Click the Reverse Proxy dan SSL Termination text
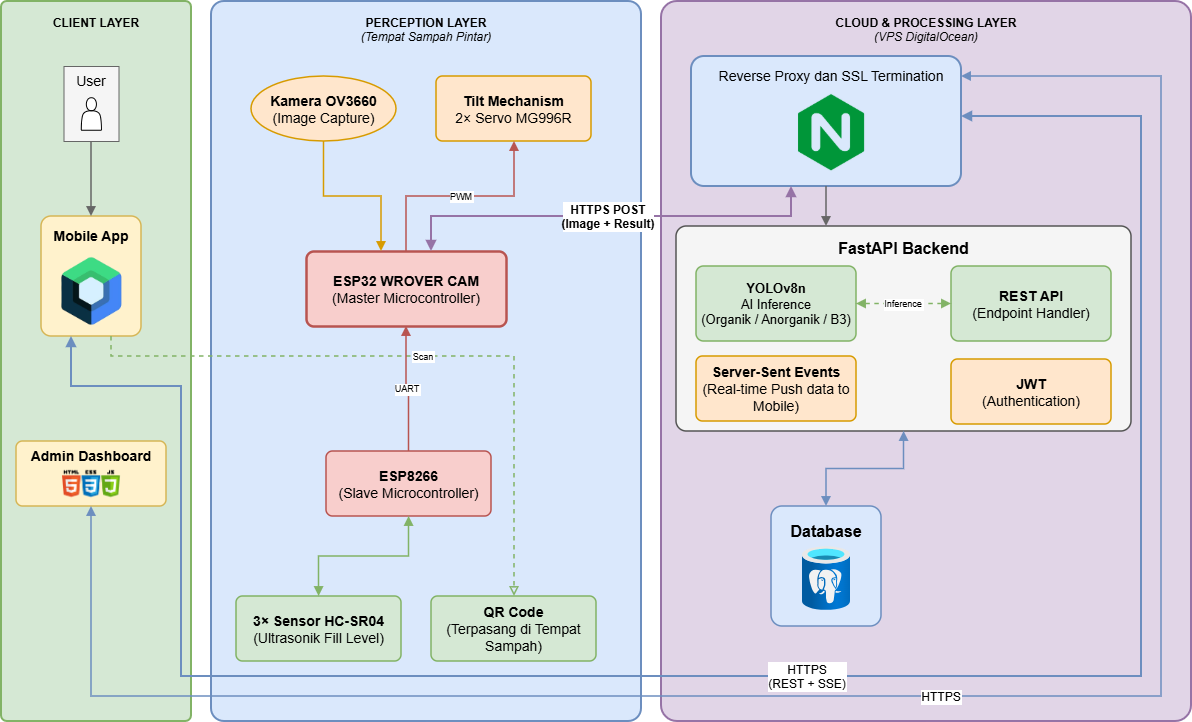 [830, 76]
